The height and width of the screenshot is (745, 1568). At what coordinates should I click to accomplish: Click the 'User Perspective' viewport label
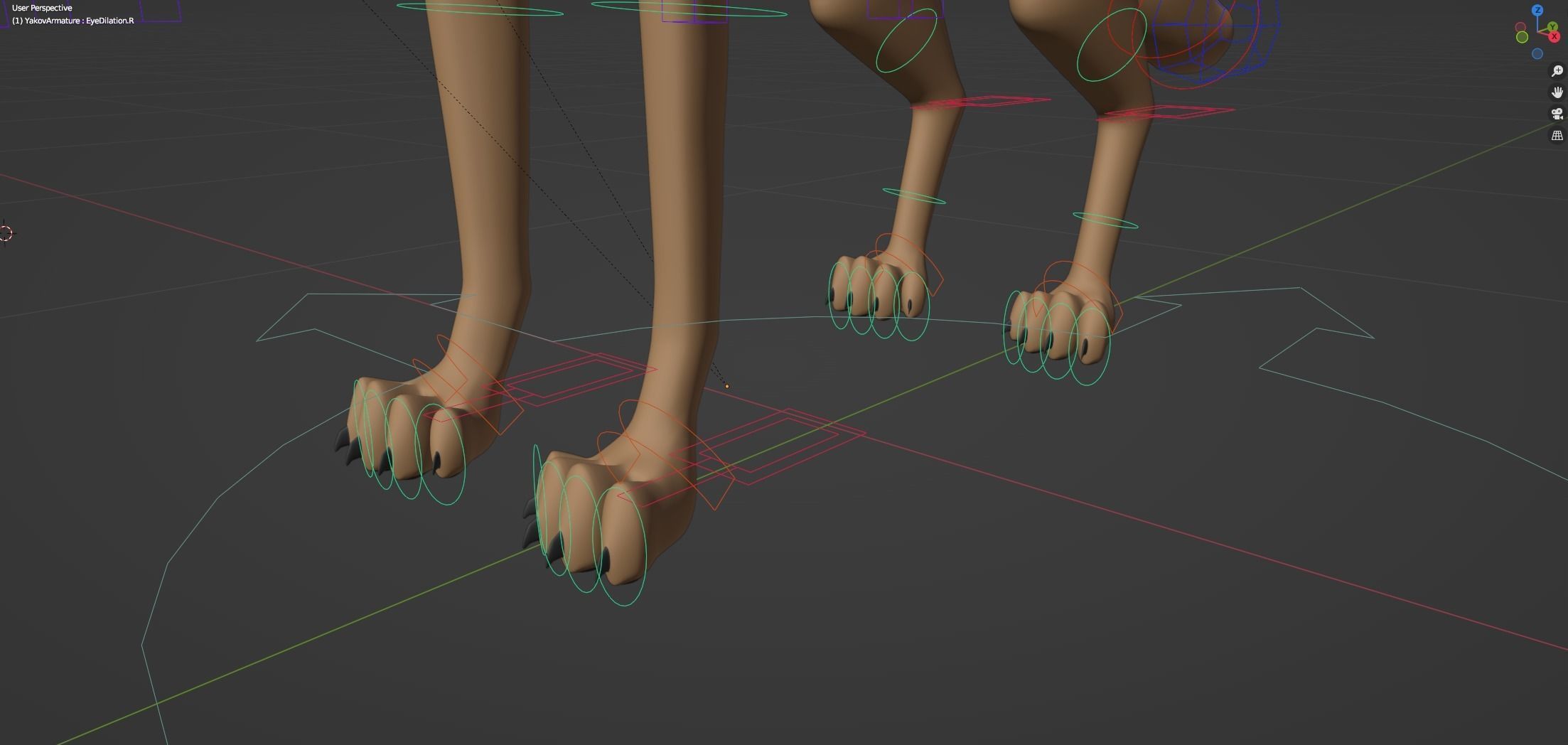[42, 8]
